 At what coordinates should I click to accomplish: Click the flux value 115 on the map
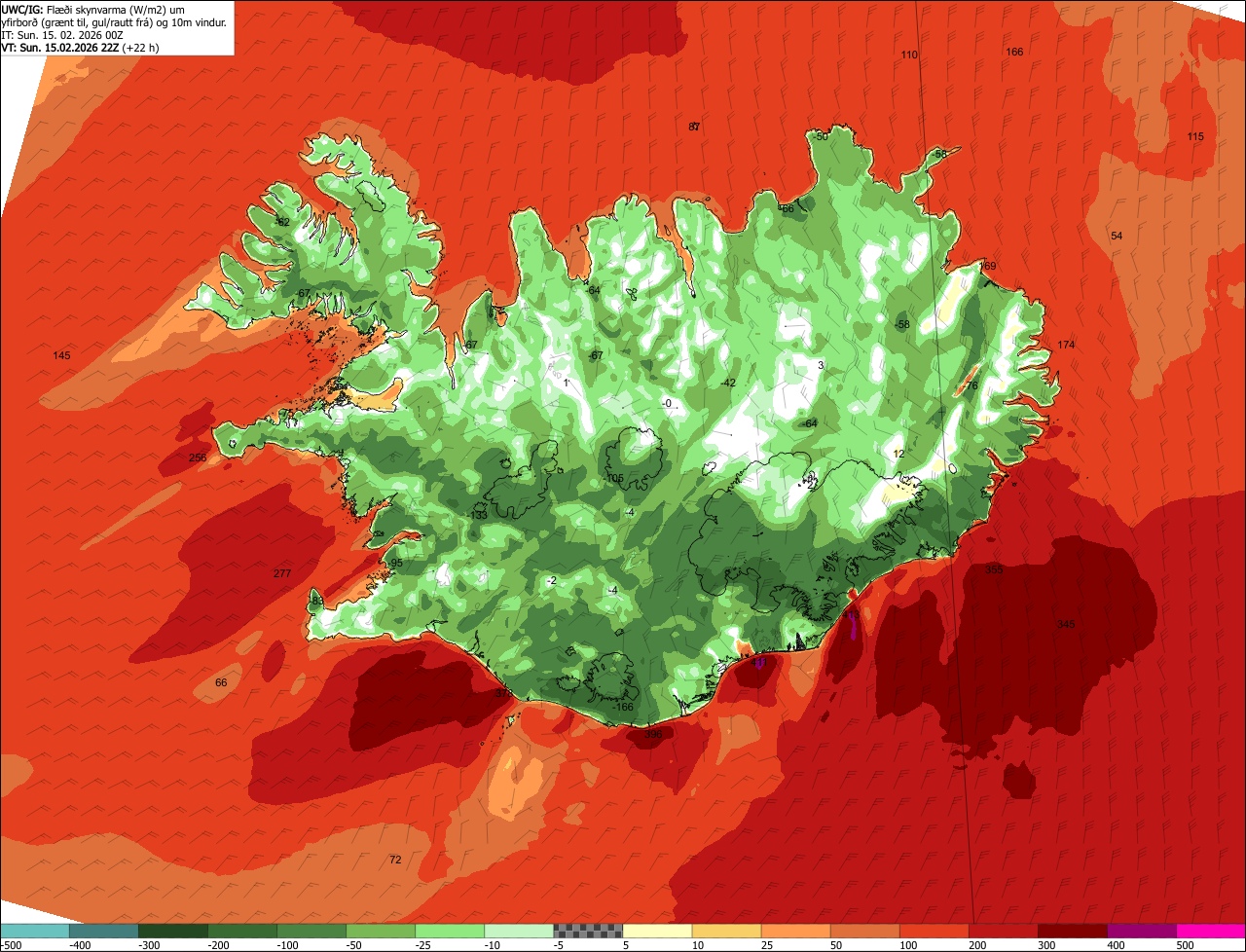1195,136
